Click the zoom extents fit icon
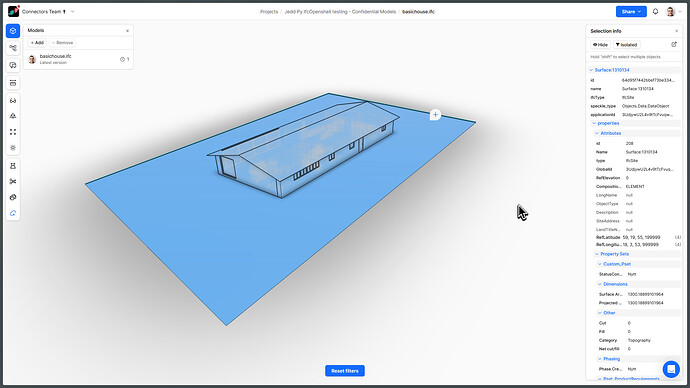Image resolution: width=690 pixels, height=388 pixels. 13,132
